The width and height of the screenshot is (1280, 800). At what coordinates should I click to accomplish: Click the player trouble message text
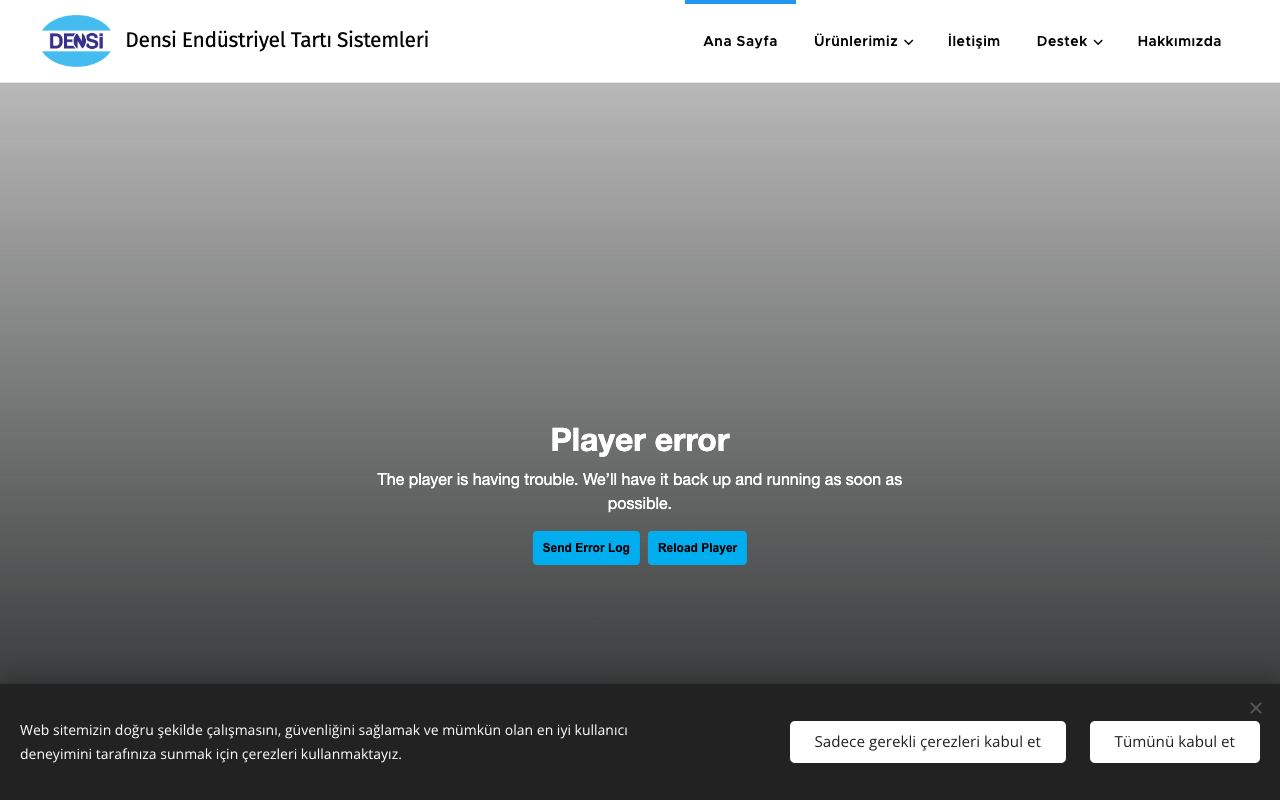tap(640, 491)
